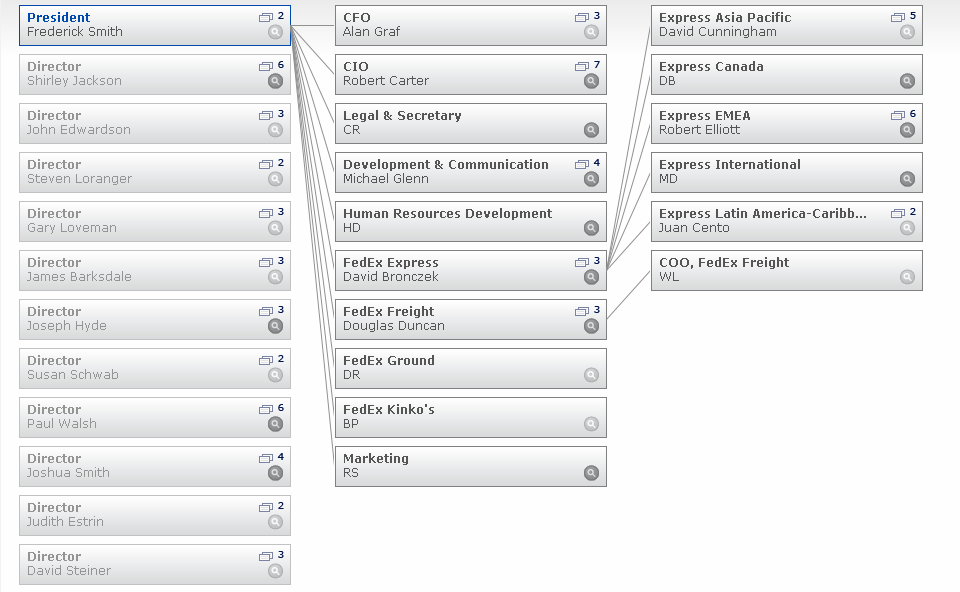This screenshot has width=960, height=592.
Task: Click magnifier icon on FedEx Kinko's card
Action: (591, 424)
